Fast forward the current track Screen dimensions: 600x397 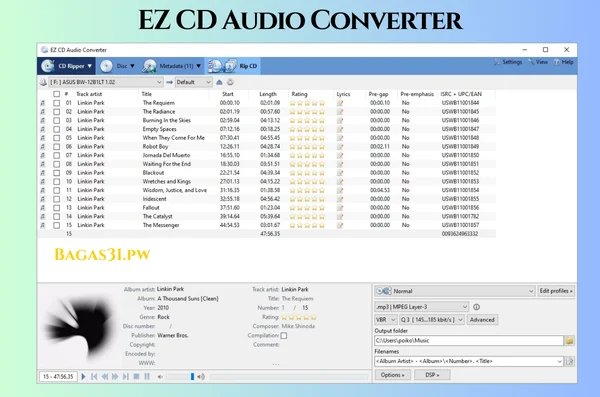[x=115, y=377]
